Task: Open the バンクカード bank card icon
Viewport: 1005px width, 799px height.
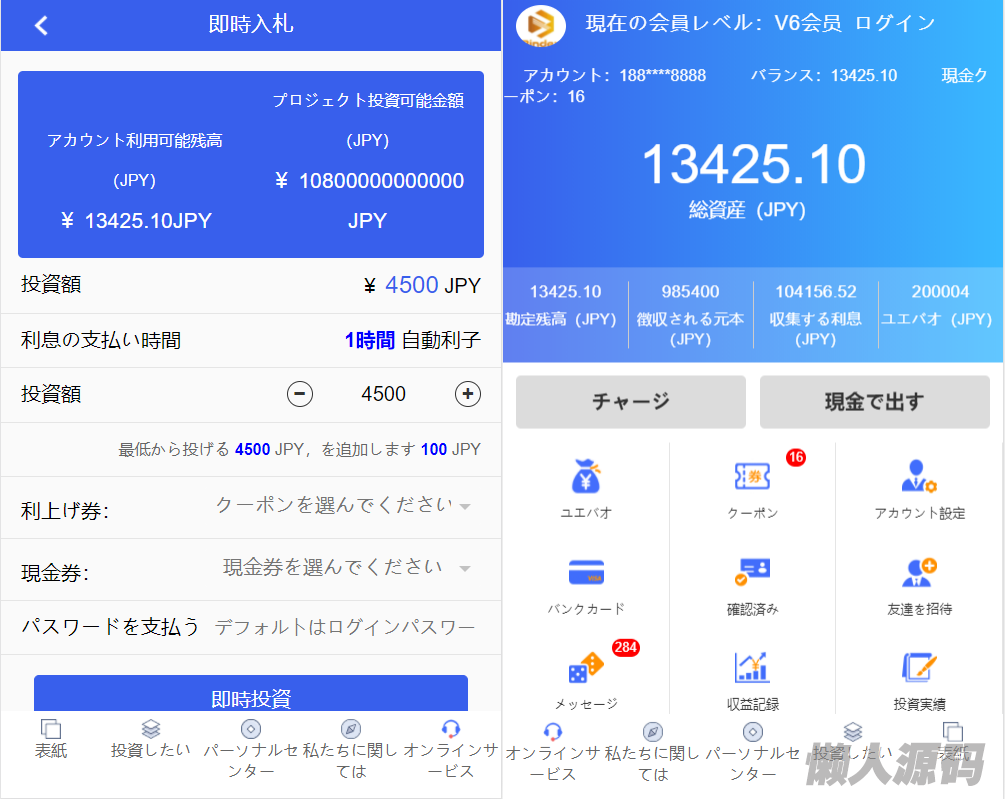Action: [585, 573]
